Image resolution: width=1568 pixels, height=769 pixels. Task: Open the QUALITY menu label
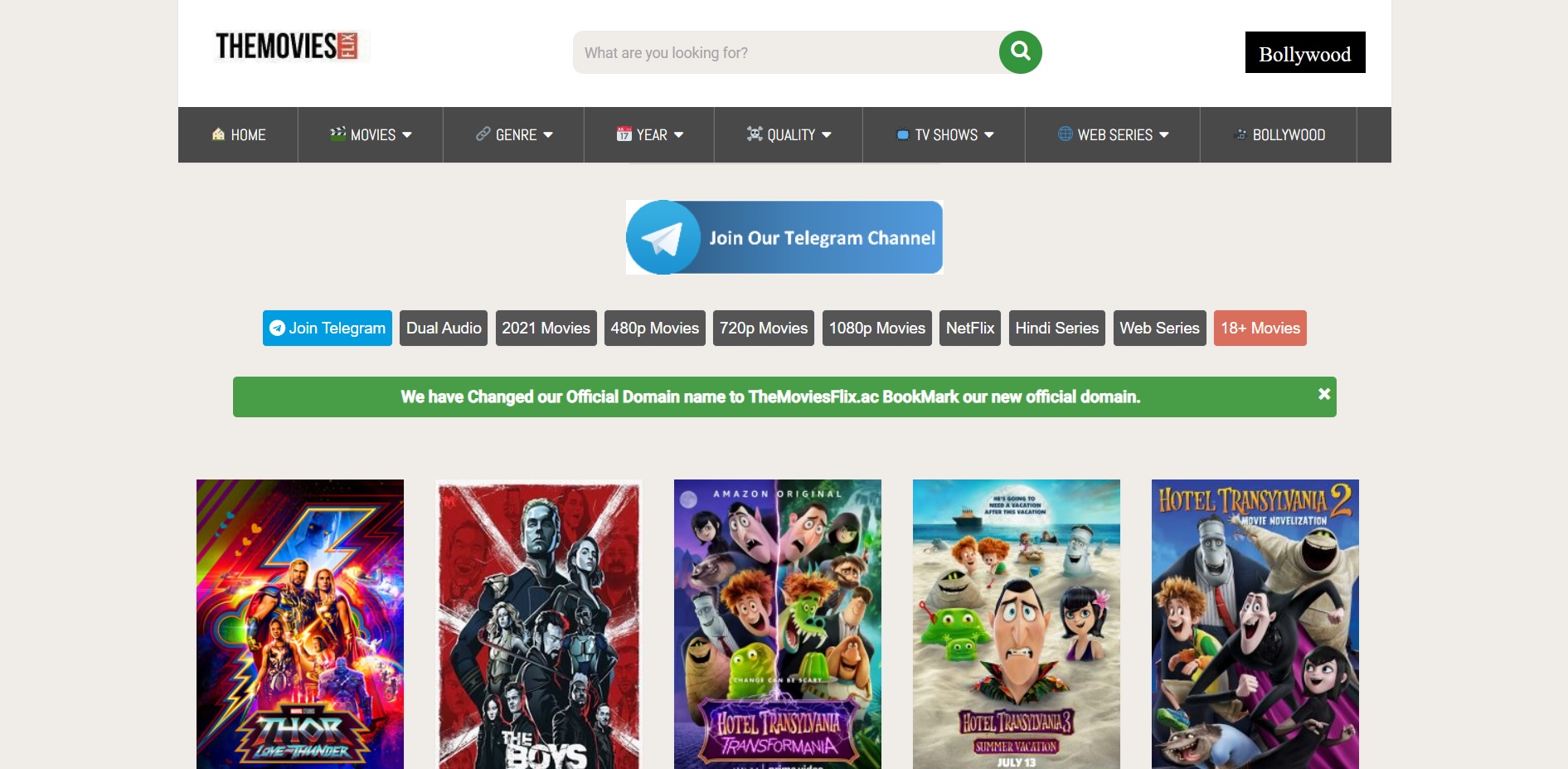click(x=791, y=135)
